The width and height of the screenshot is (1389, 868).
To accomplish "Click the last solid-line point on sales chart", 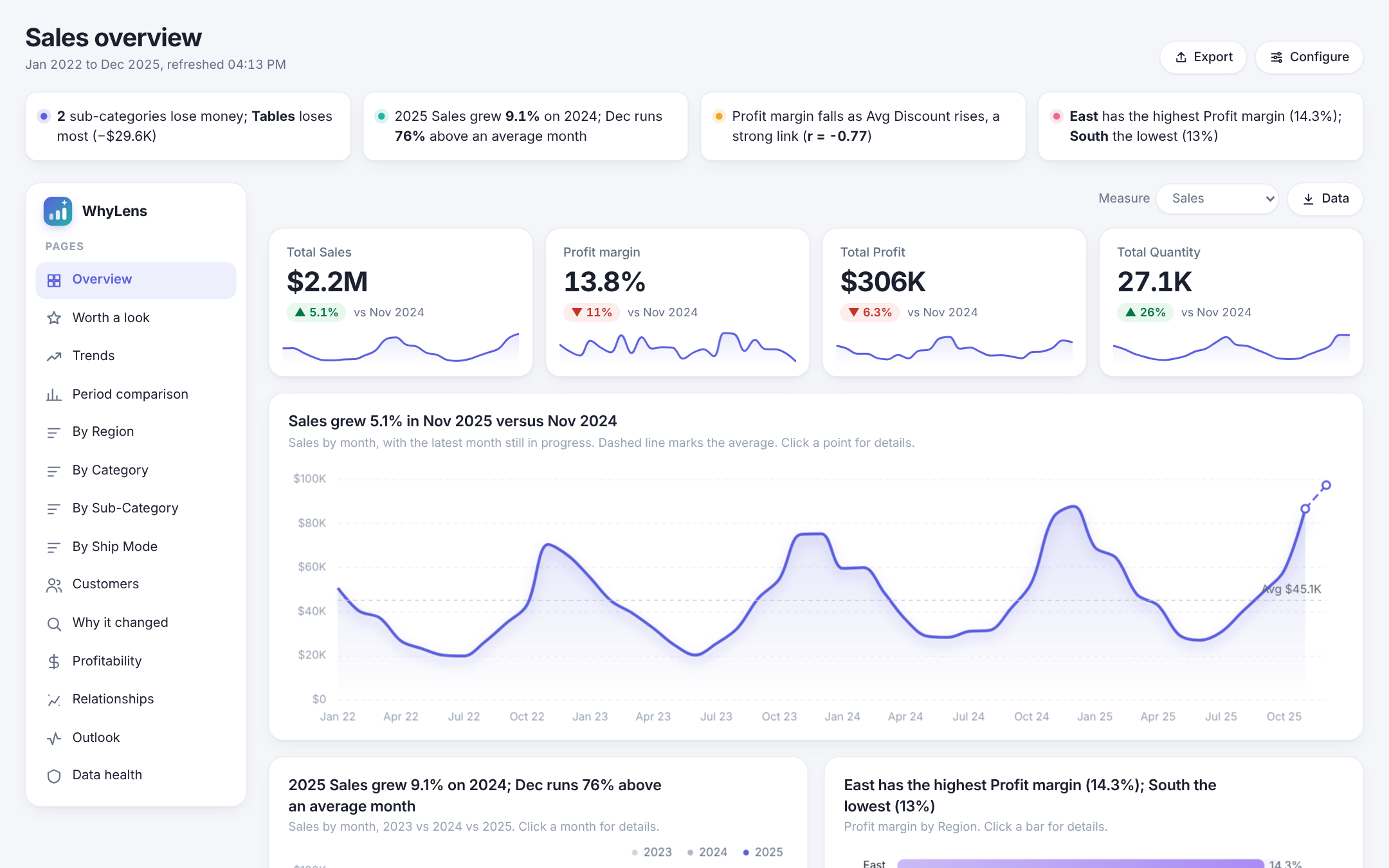I will pyautogui.click(x=1305, y=509).
